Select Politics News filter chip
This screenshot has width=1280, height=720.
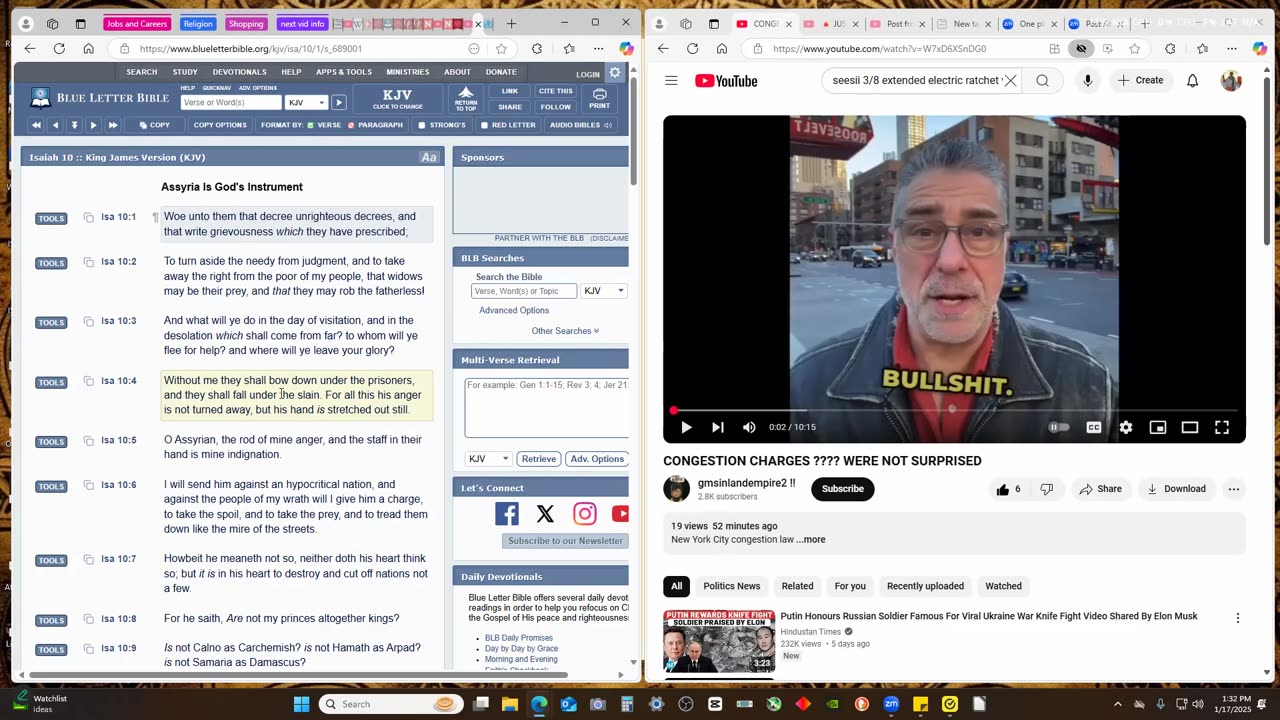pyautogui.click(x=731, y=586)
